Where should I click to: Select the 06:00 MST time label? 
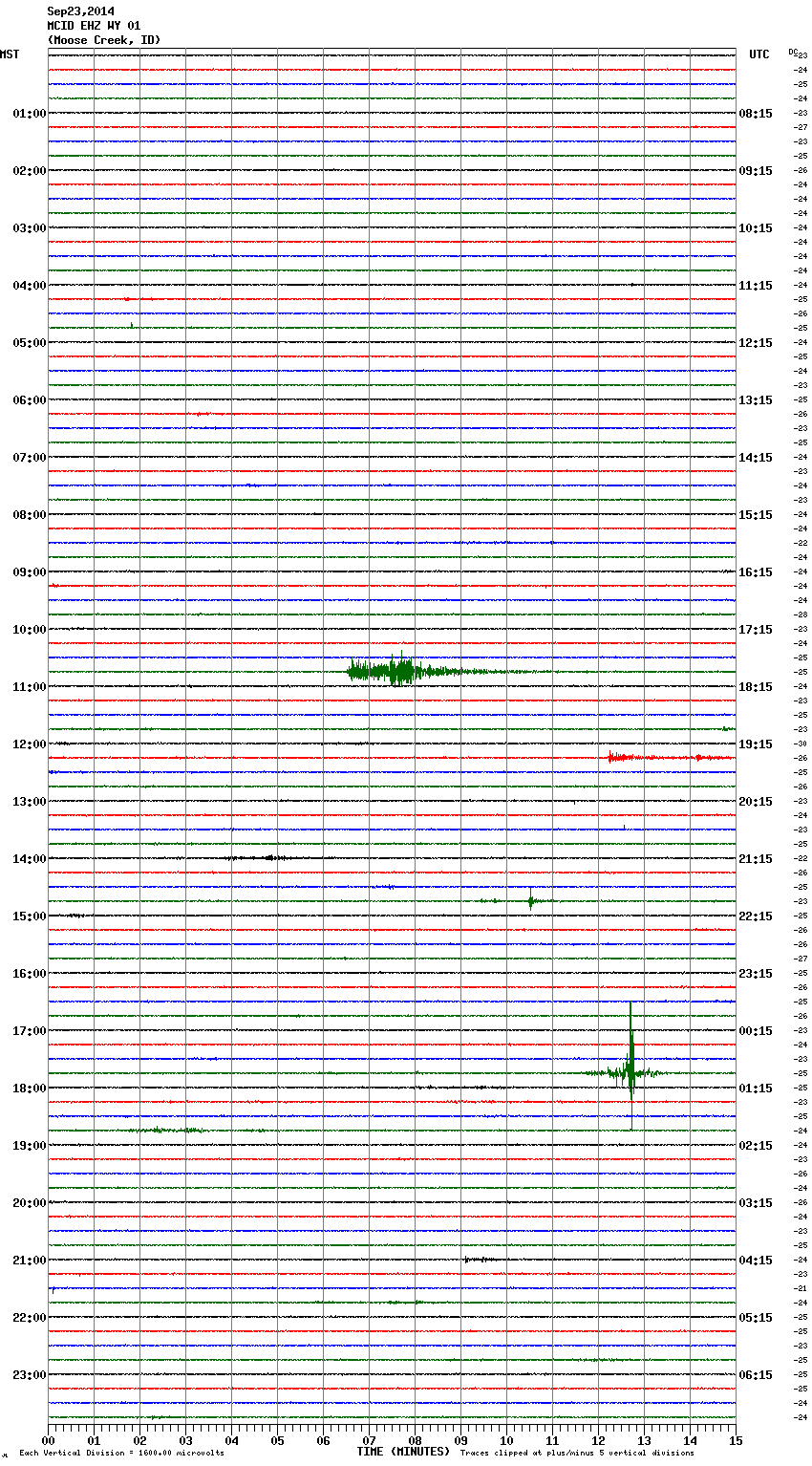coord(30,400)
